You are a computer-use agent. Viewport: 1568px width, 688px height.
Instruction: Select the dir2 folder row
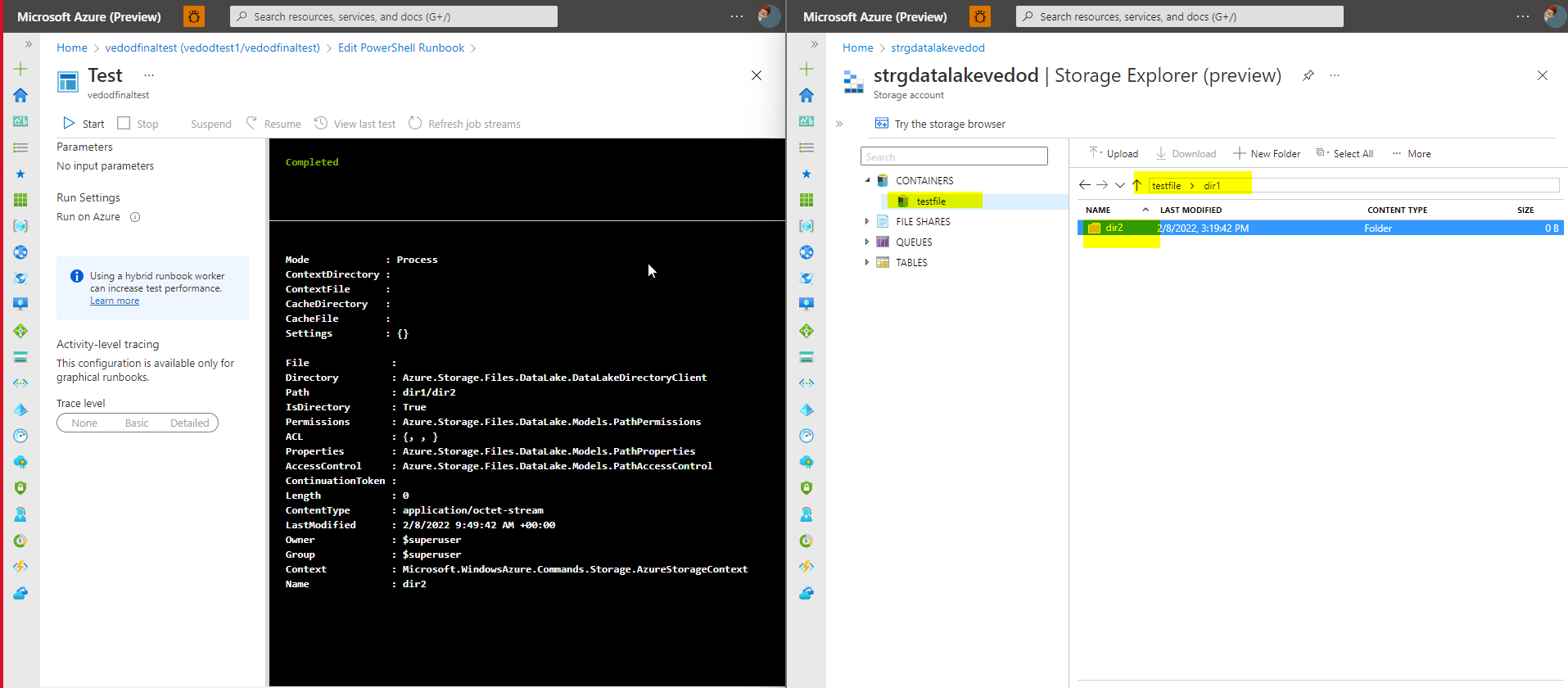(1320, 229)
